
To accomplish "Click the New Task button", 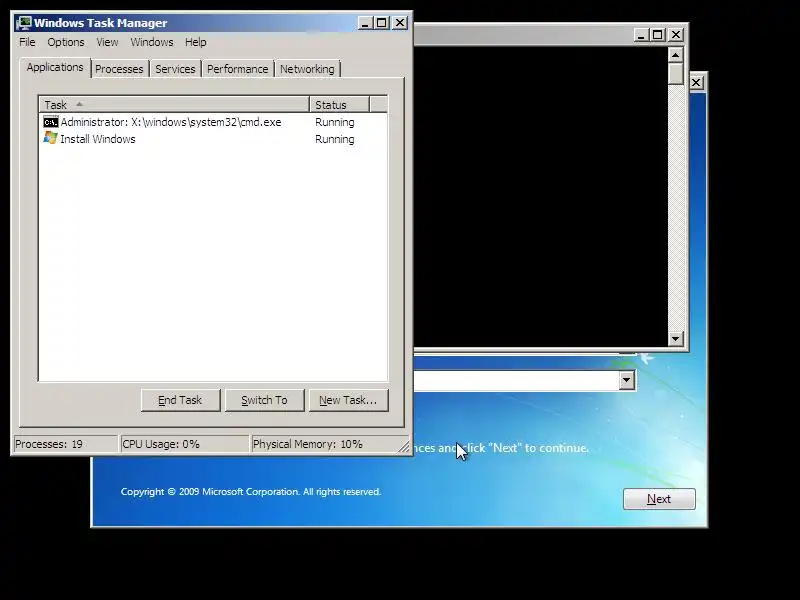I will [348, 400].
